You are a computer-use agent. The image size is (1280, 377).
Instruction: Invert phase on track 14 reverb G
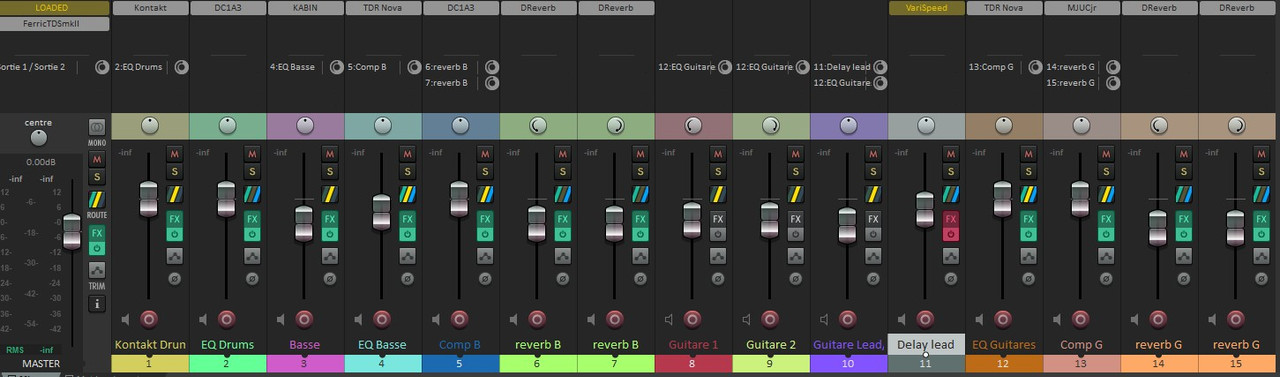pyautogui.click(x=1183, y=279)
